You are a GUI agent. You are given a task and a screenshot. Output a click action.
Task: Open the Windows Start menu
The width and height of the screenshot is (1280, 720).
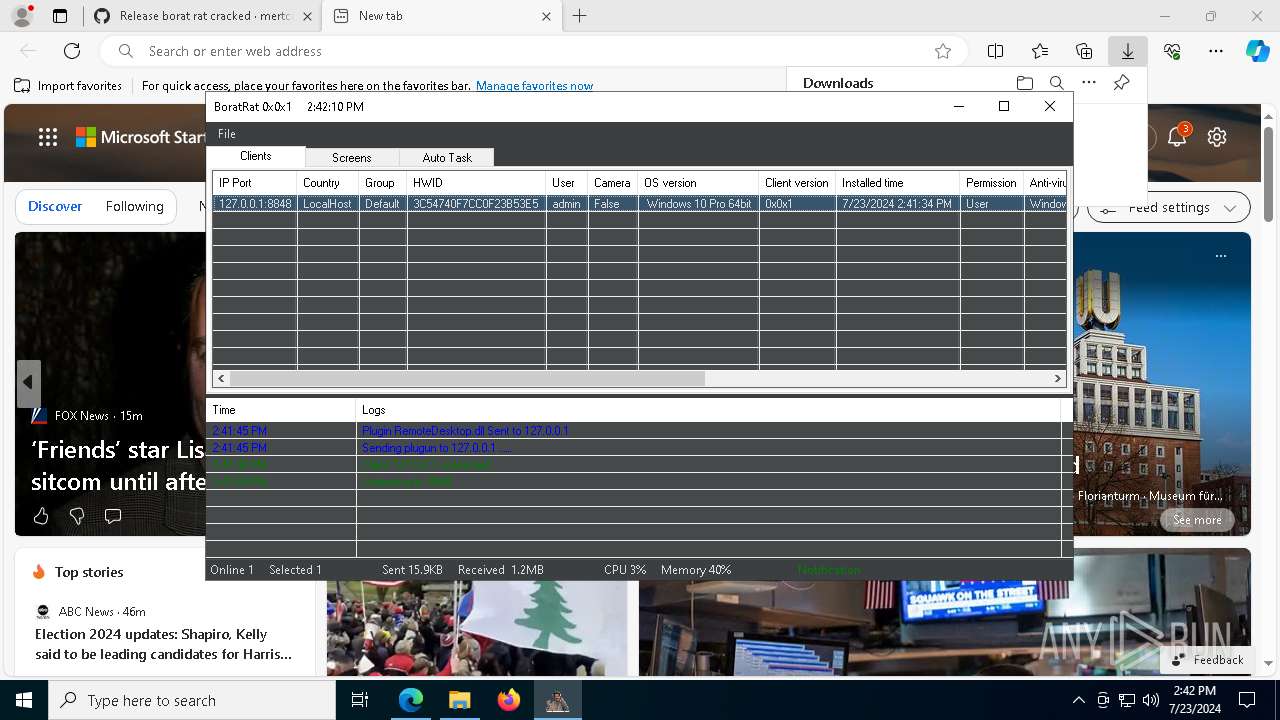coord(24,700)
